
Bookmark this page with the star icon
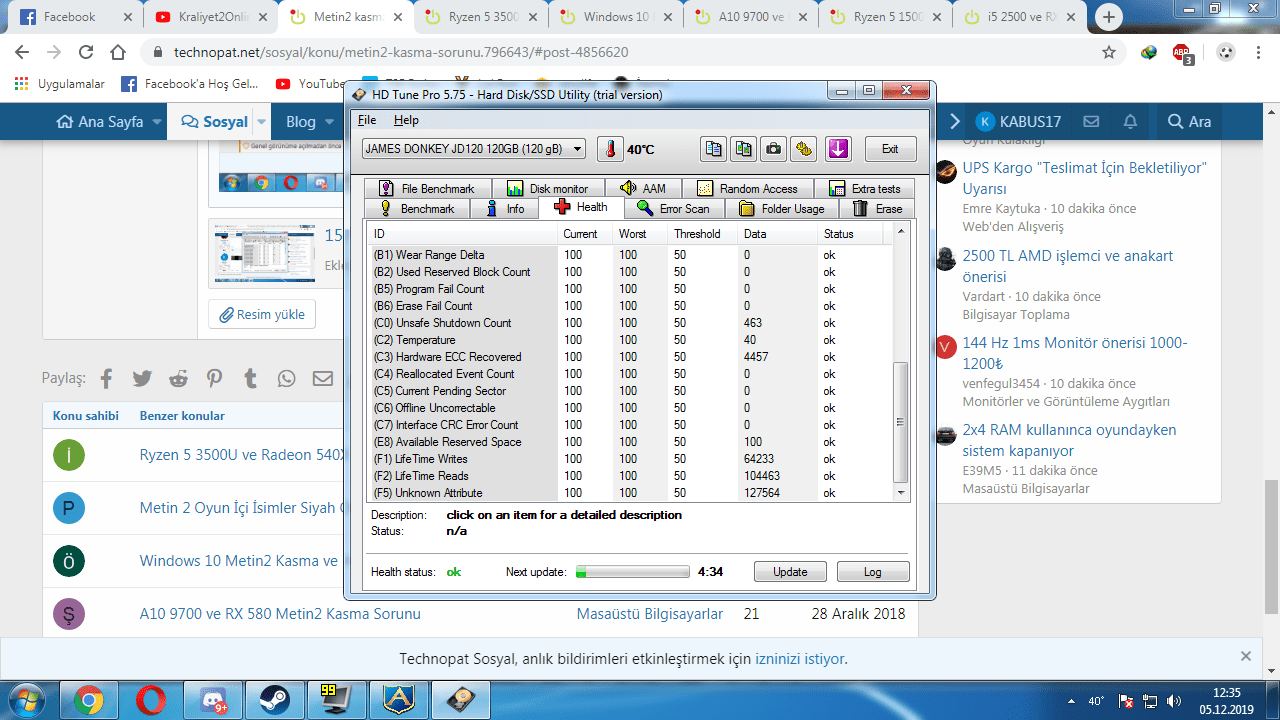pos(1109,52)
